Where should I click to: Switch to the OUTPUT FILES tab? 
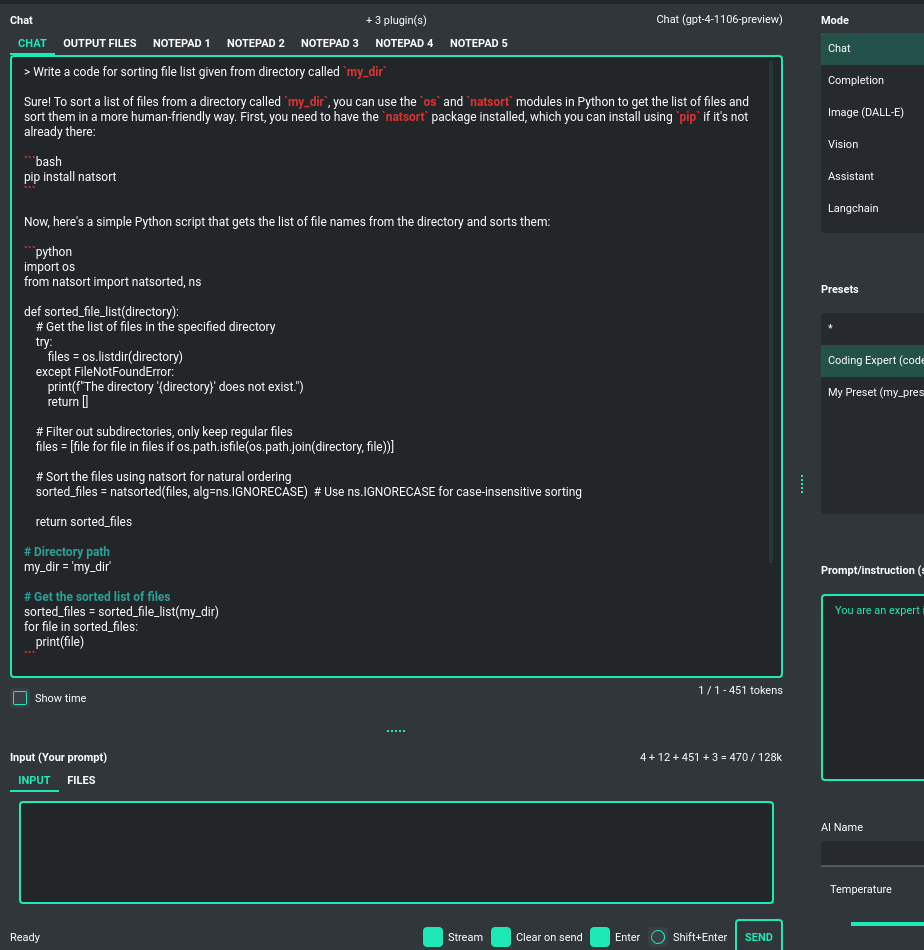click(99, 43)
